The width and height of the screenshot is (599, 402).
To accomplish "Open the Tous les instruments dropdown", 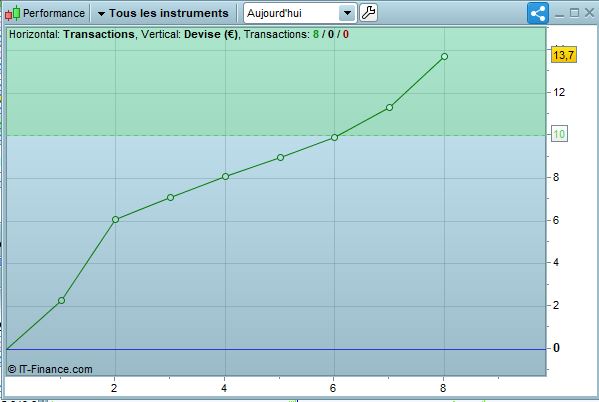I will (163, 13).
